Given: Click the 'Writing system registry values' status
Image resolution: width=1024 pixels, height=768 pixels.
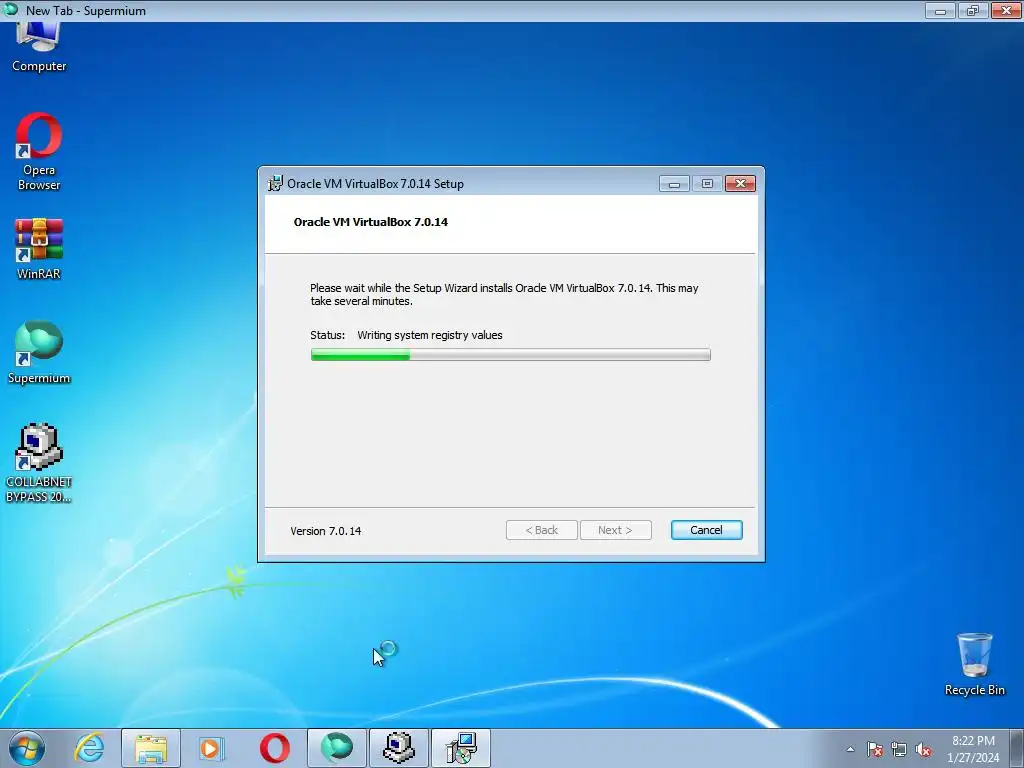Looking at the screenshot, I should coord(430,335).
